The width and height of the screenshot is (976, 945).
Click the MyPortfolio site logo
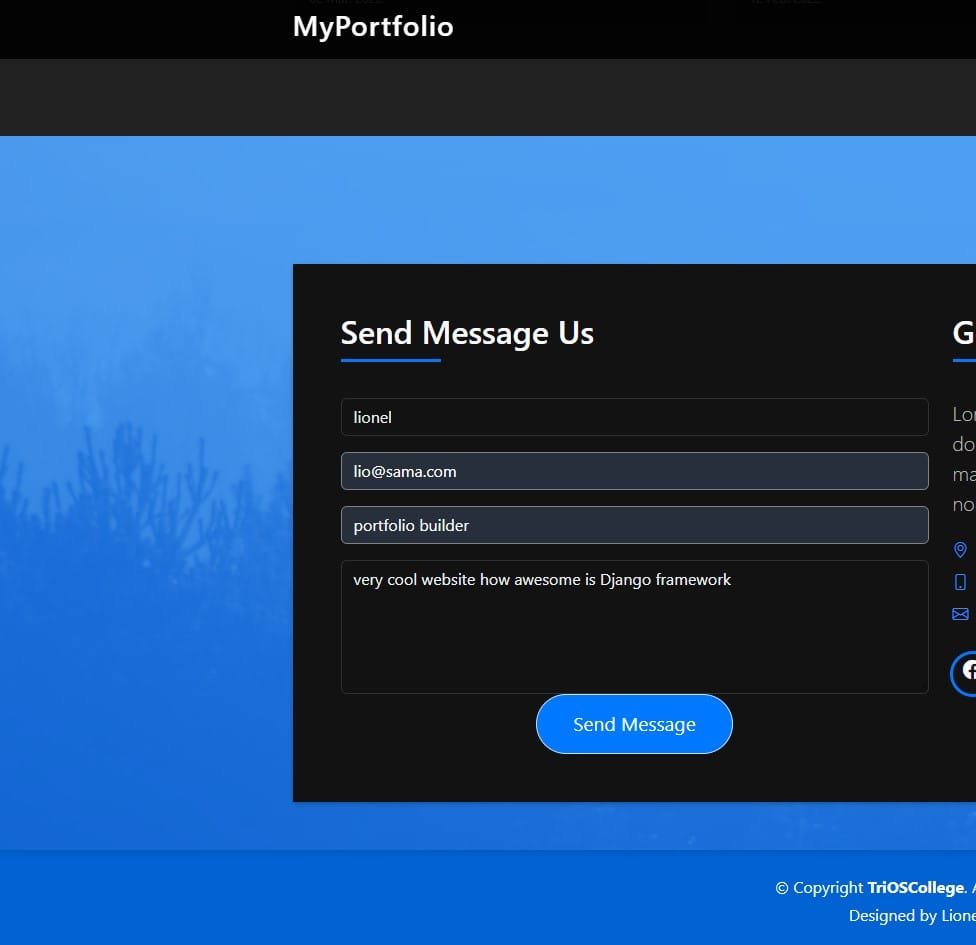click(x=373, y=27)
